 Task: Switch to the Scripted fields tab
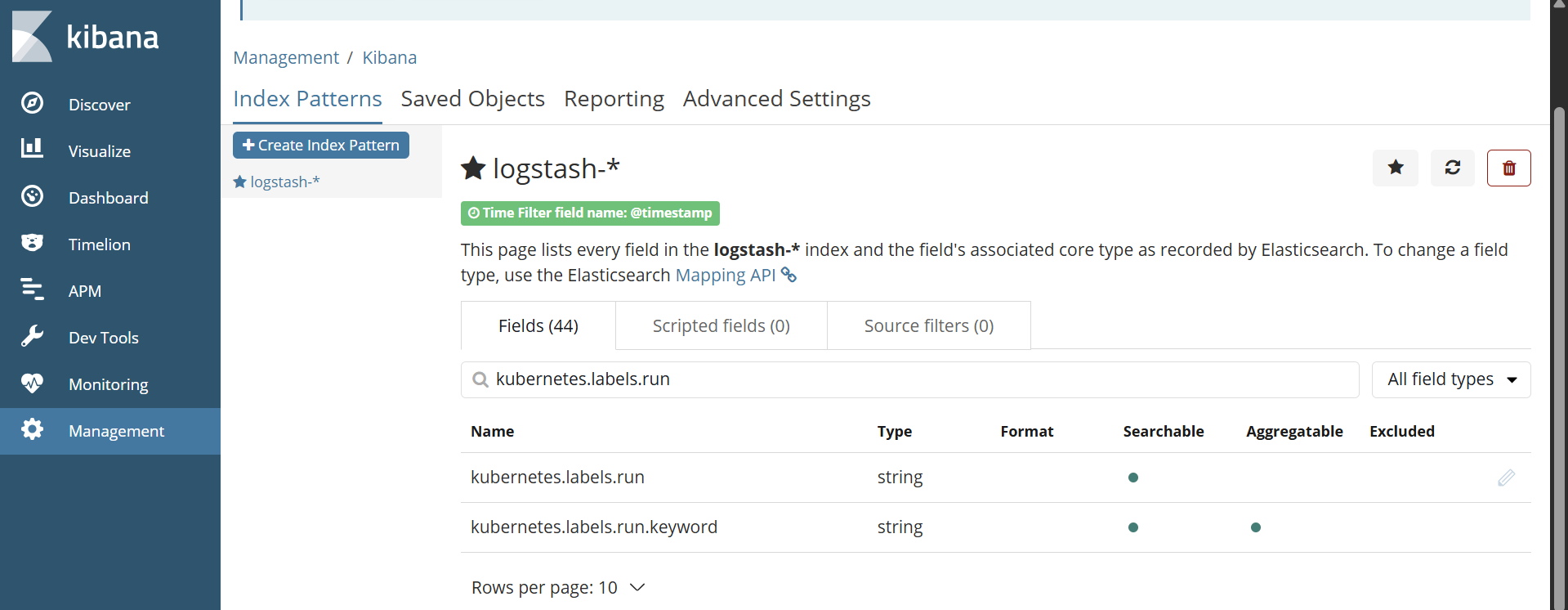721,326
